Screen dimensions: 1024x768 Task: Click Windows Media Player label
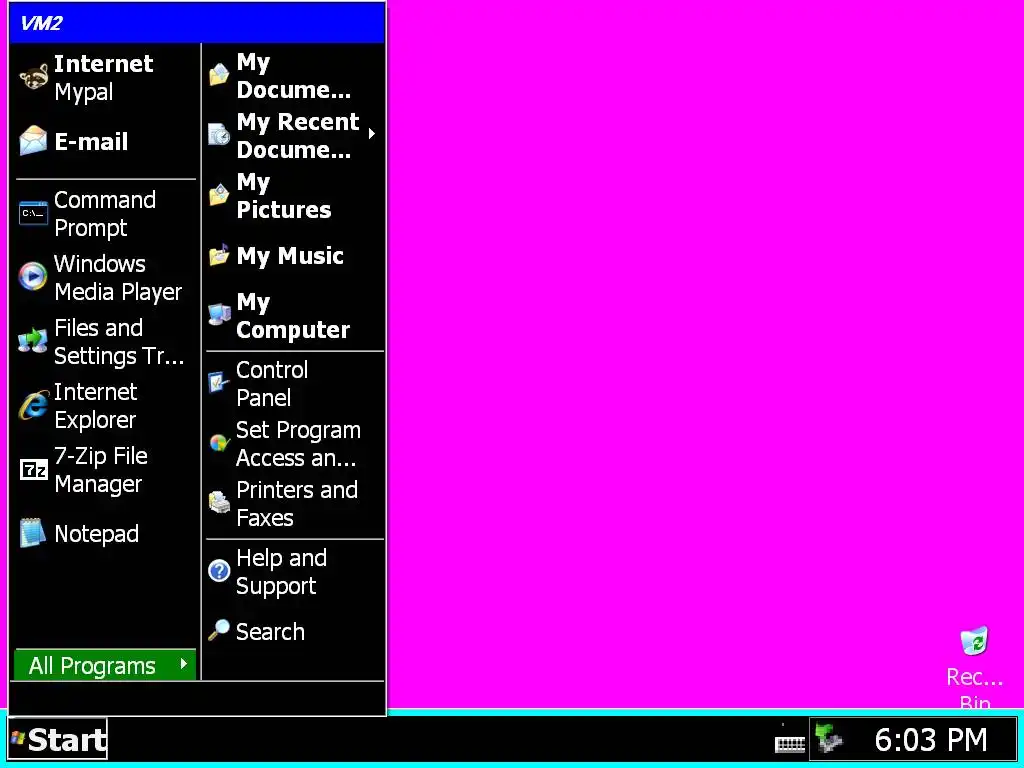(x=118, y=278)
